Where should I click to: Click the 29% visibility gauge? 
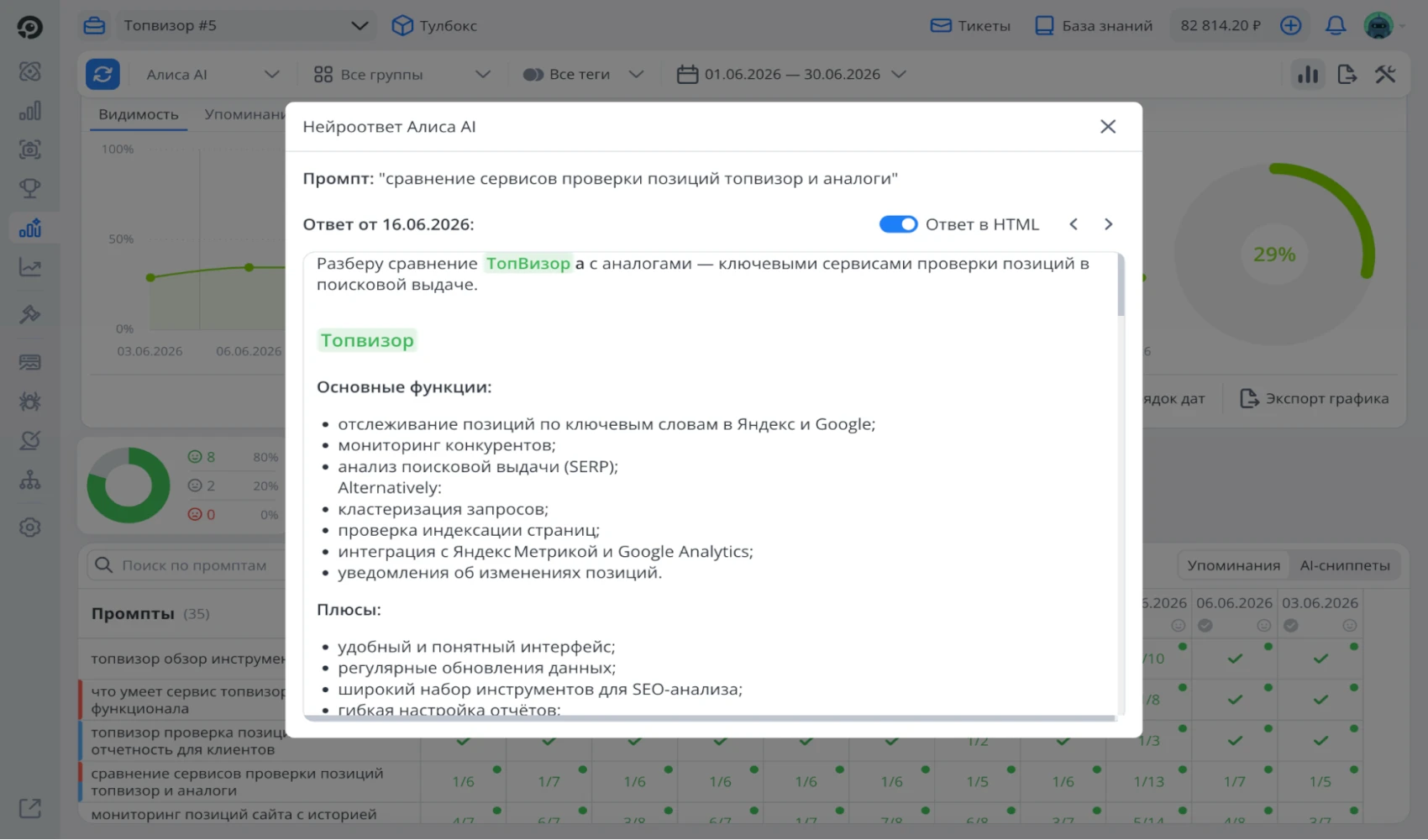click(x=1274, y=254)
